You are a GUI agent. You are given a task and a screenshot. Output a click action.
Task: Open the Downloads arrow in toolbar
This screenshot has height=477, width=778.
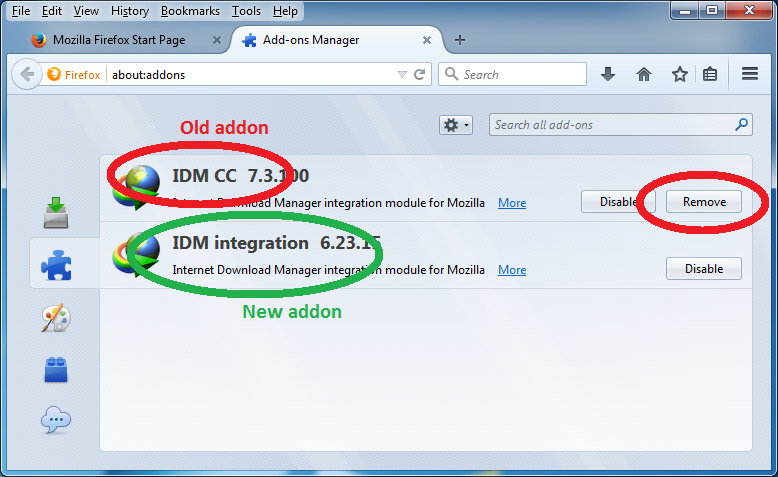[x=608, y=74]
